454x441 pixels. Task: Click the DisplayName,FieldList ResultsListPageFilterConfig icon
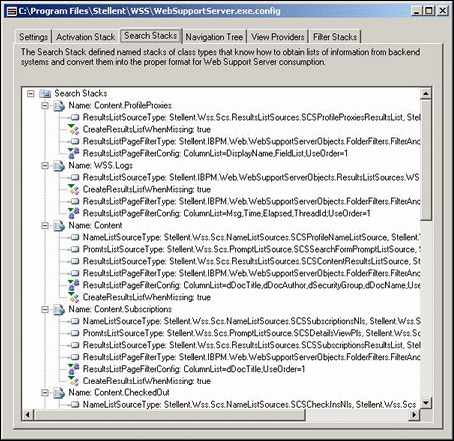(73, 153)
